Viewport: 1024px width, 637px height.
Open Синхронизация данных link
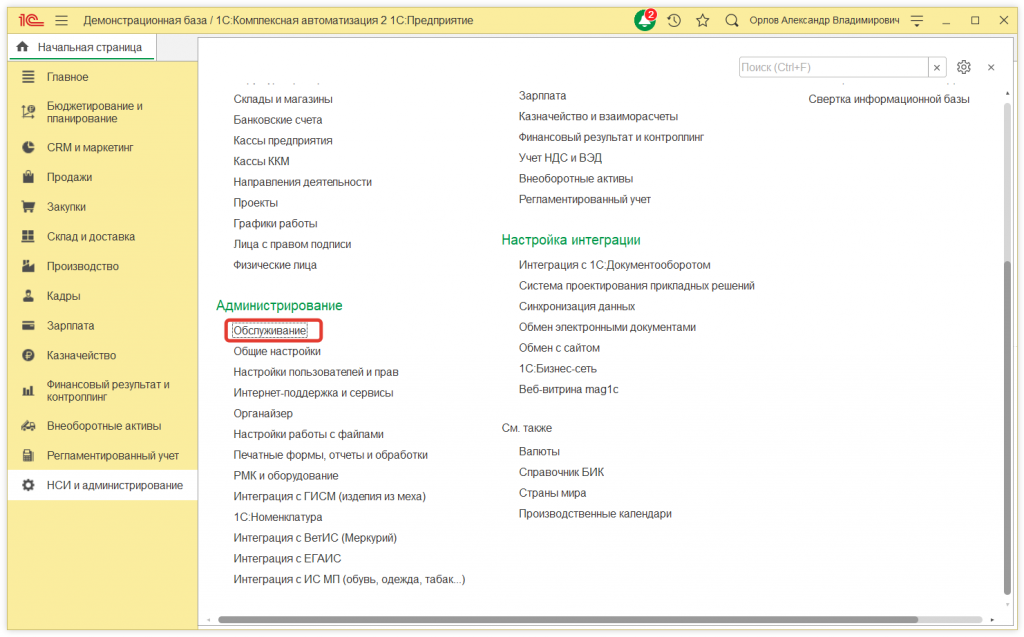coord(576,306)
